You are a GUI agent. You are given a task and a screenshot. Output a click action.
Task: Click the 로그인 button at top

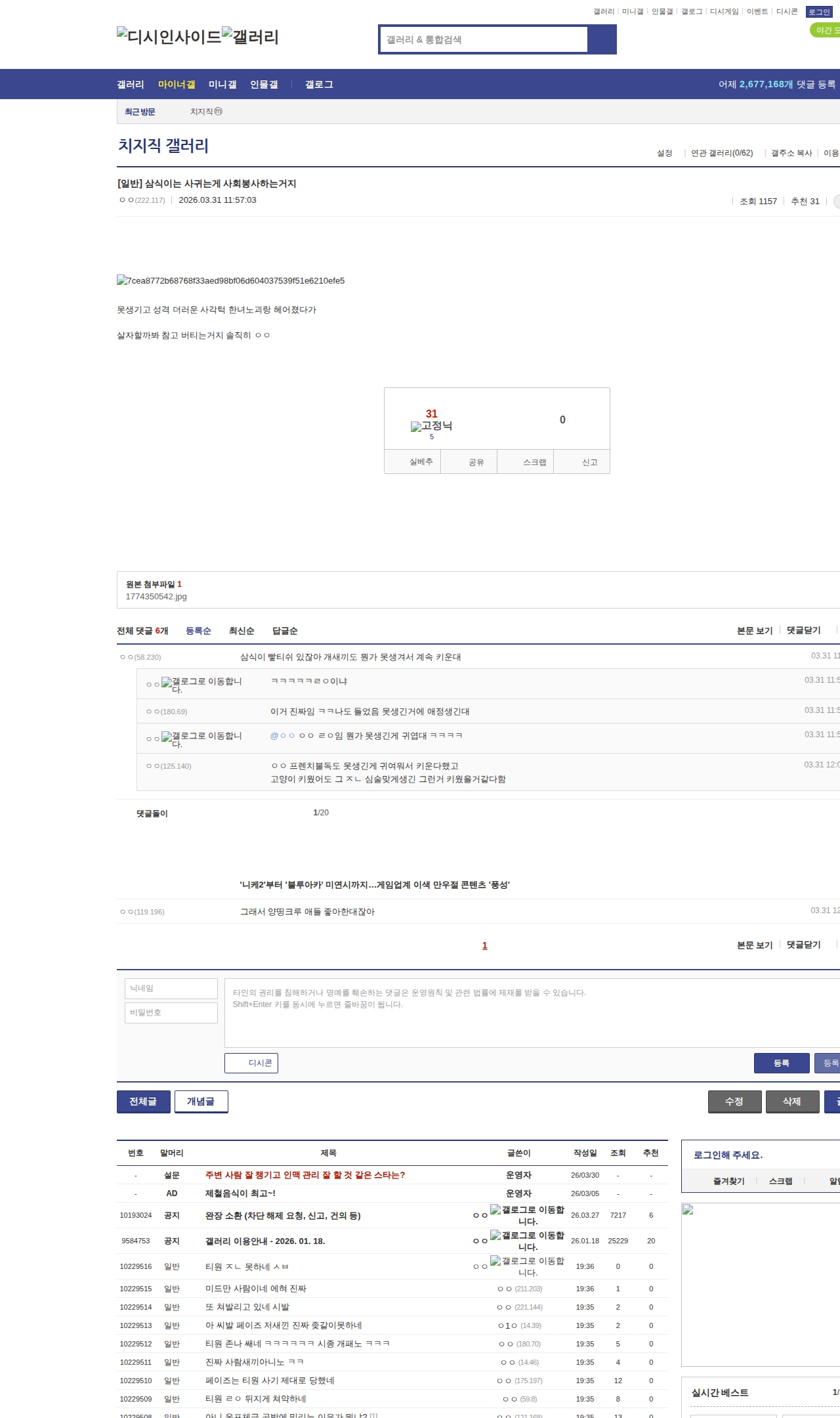818,12
